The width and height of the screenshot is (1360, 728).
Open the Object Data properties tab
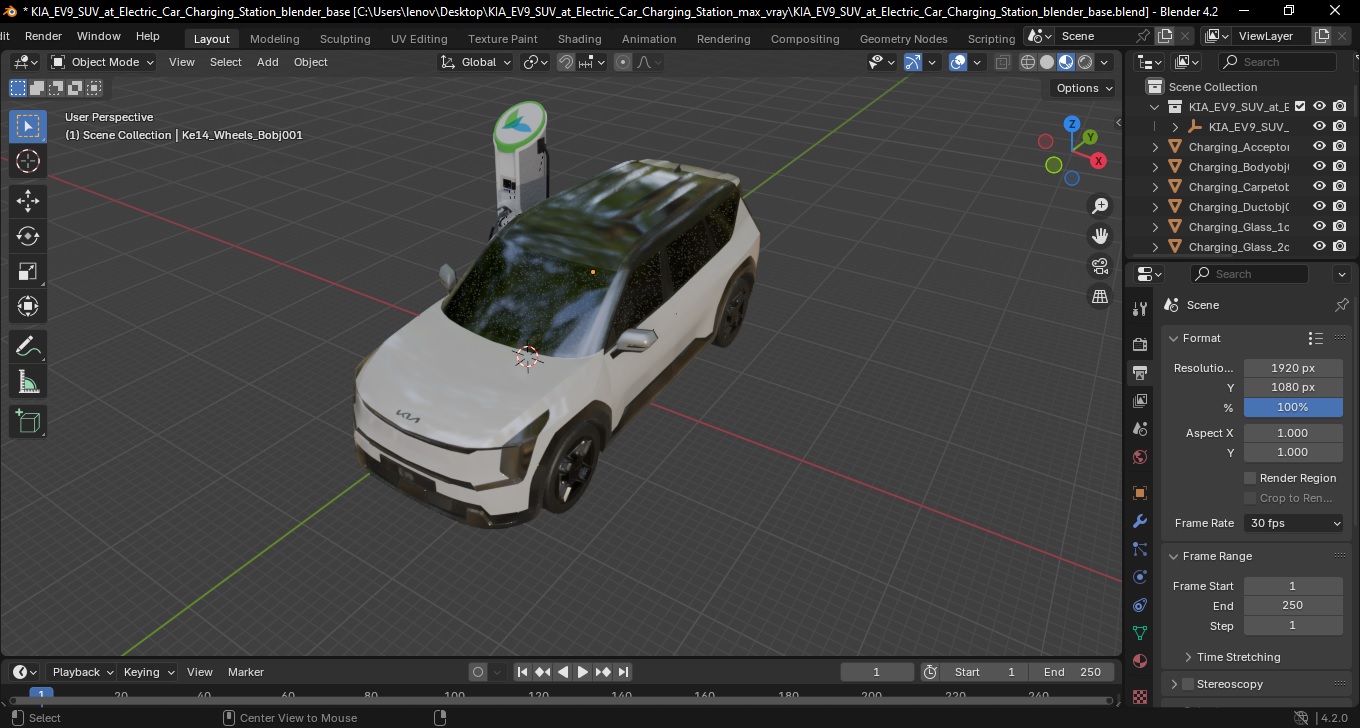pyautogui.click(x=1139, y=633)
